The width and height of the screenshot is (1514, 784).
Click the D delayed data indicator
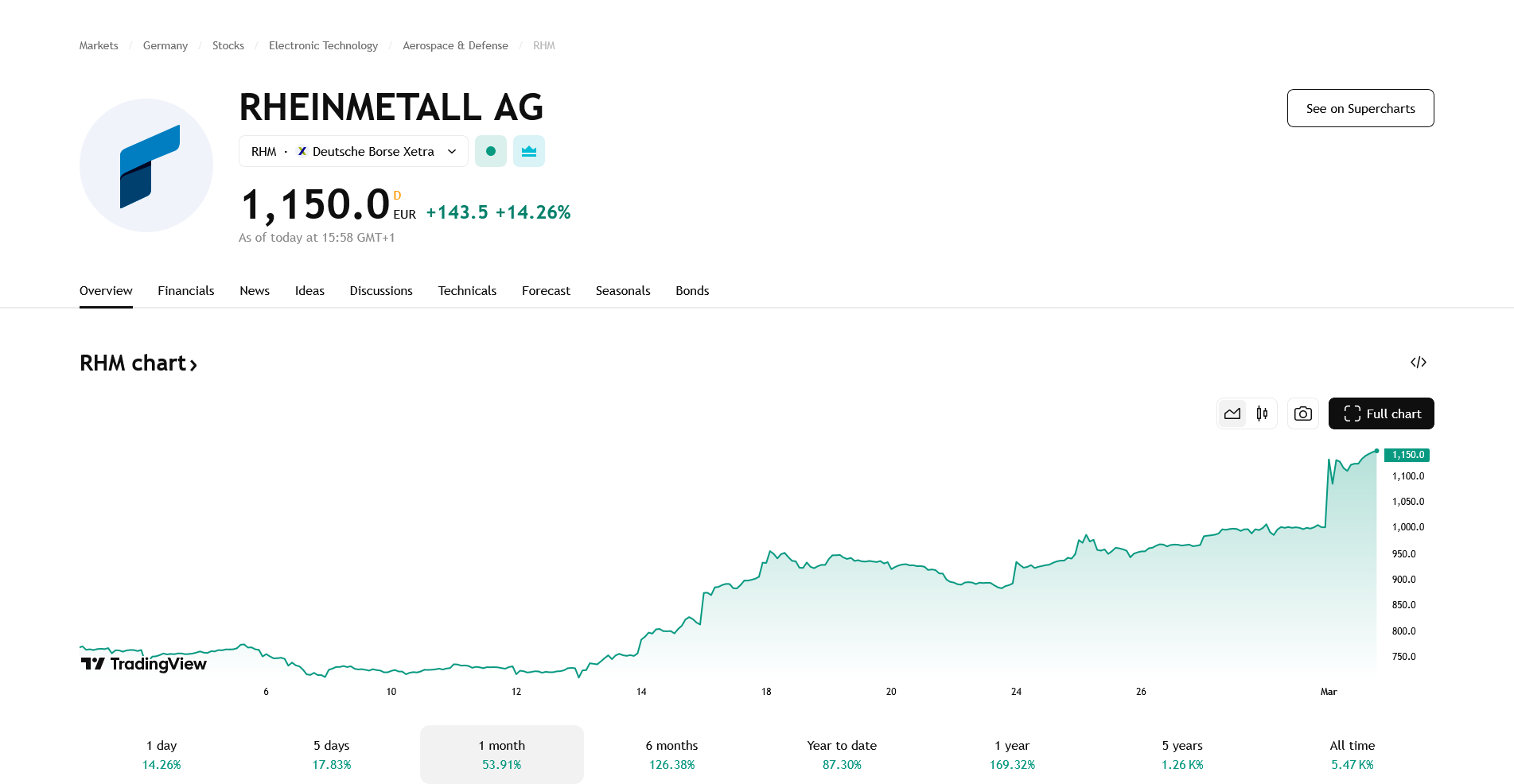pos(397,196)
